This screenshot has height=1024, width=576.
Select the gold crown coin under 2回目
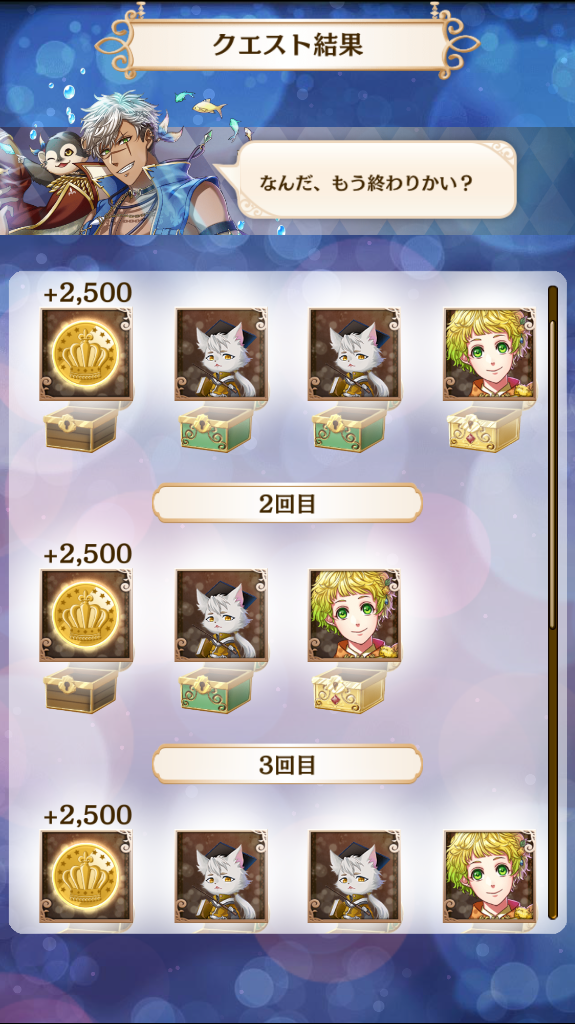[x=86, y=616]
